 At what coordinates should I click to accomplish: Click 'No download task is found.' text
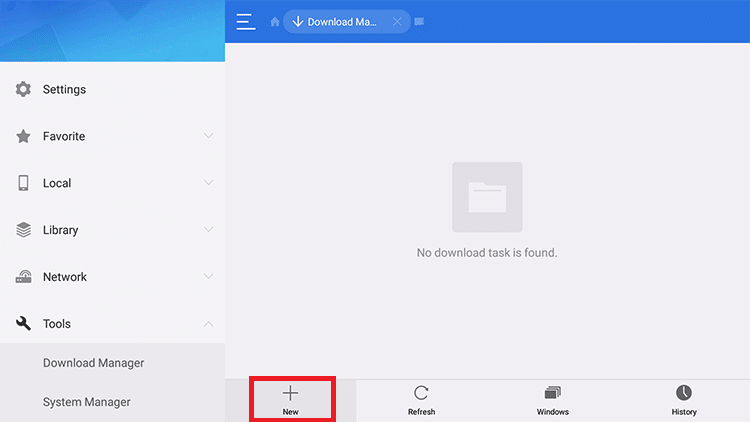click(487, 253)
